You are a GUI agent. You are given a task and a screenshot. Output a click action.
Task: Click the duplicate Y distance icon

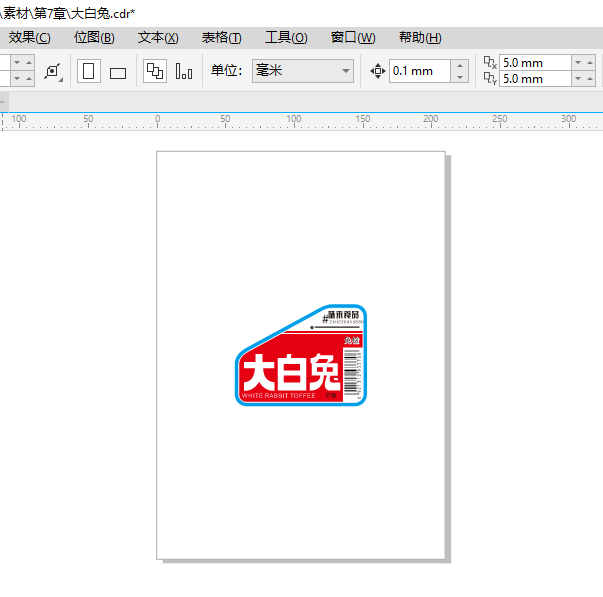490,78
